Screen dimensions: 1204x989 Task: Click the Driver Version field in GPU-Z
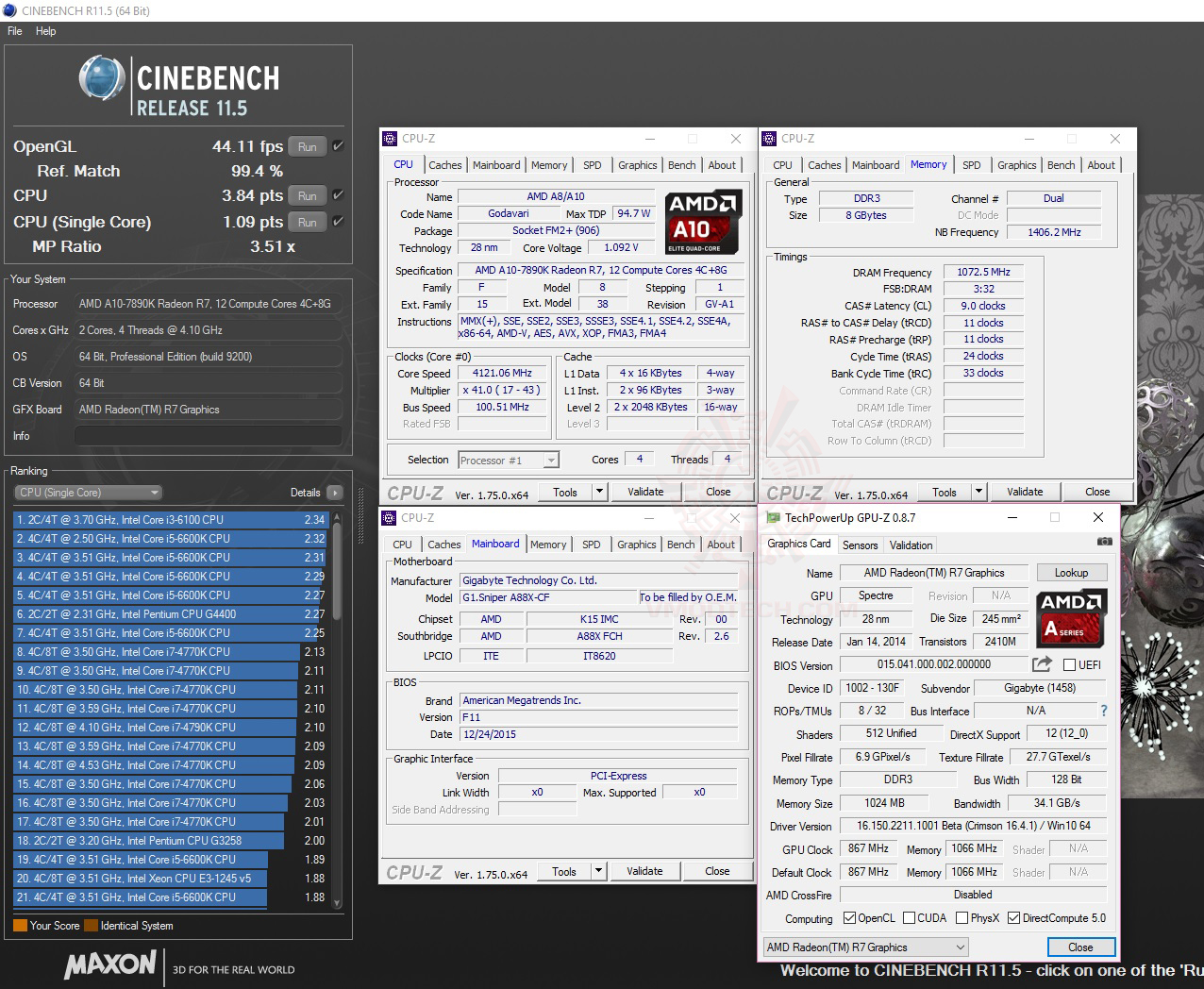(x=973, y=826)
